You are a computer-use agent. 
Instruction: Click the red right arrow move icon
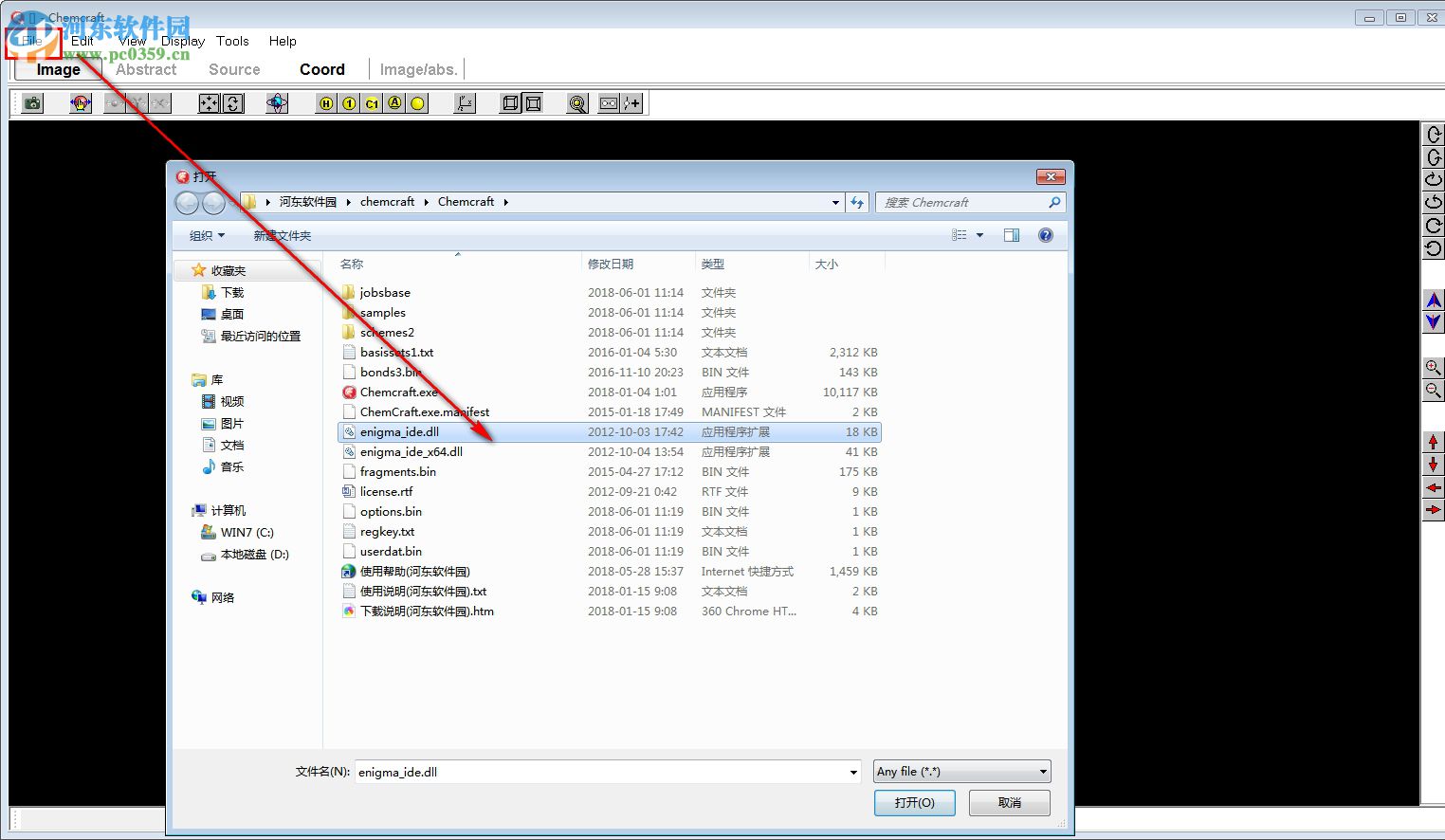[x=1434, y=510]
